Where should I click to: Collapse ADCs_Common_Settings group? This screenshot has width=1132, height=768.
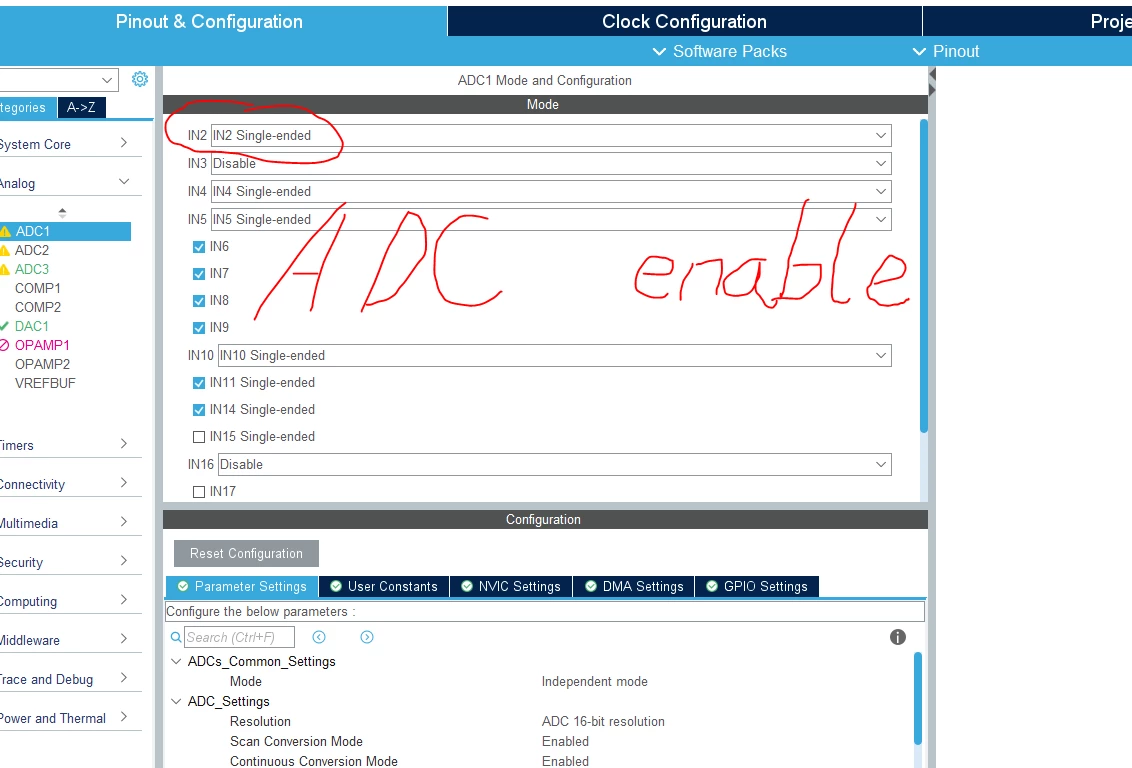click(x=175, y=661)
